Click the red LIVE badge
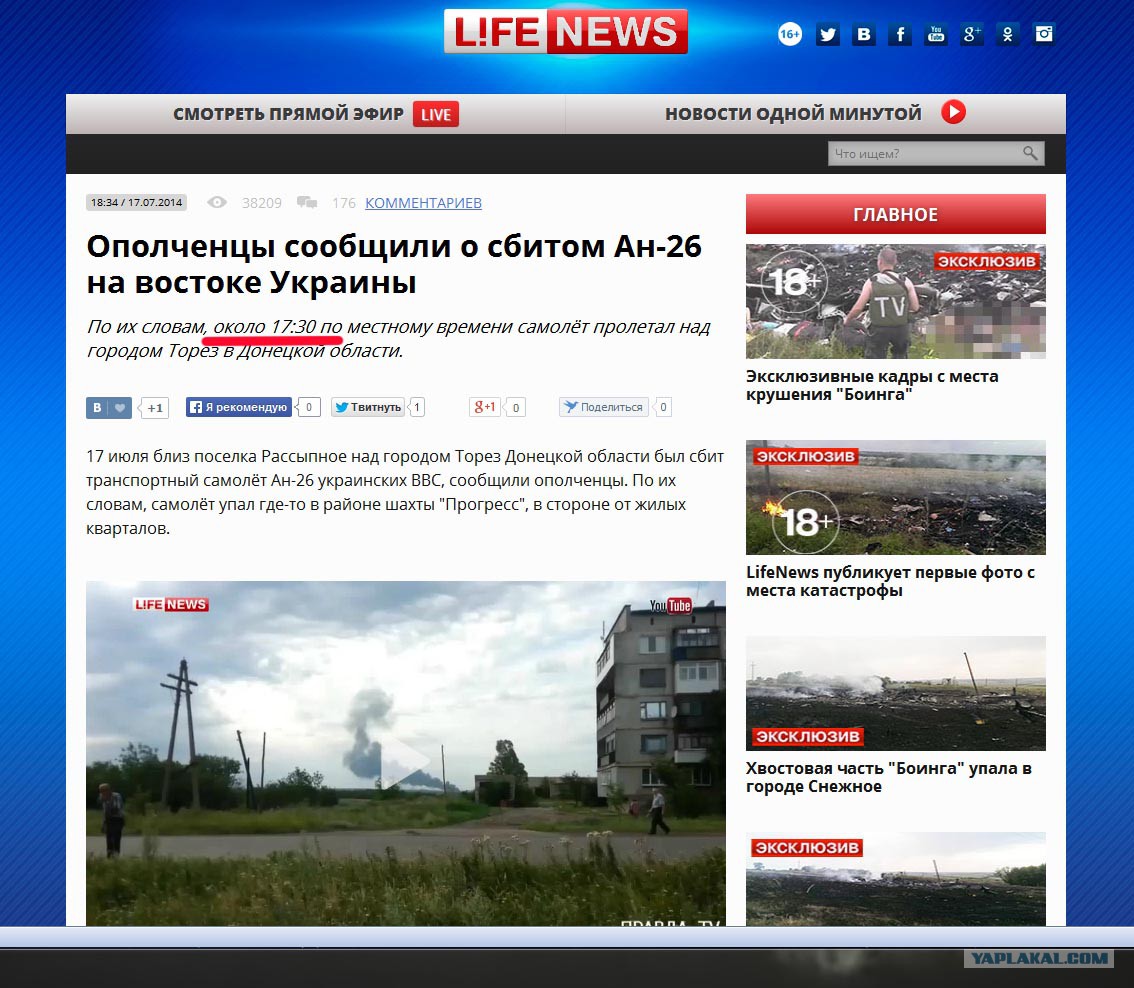The height and width of the screenshot is (988, 1134). pyautogui.click(x=436, y=114)
